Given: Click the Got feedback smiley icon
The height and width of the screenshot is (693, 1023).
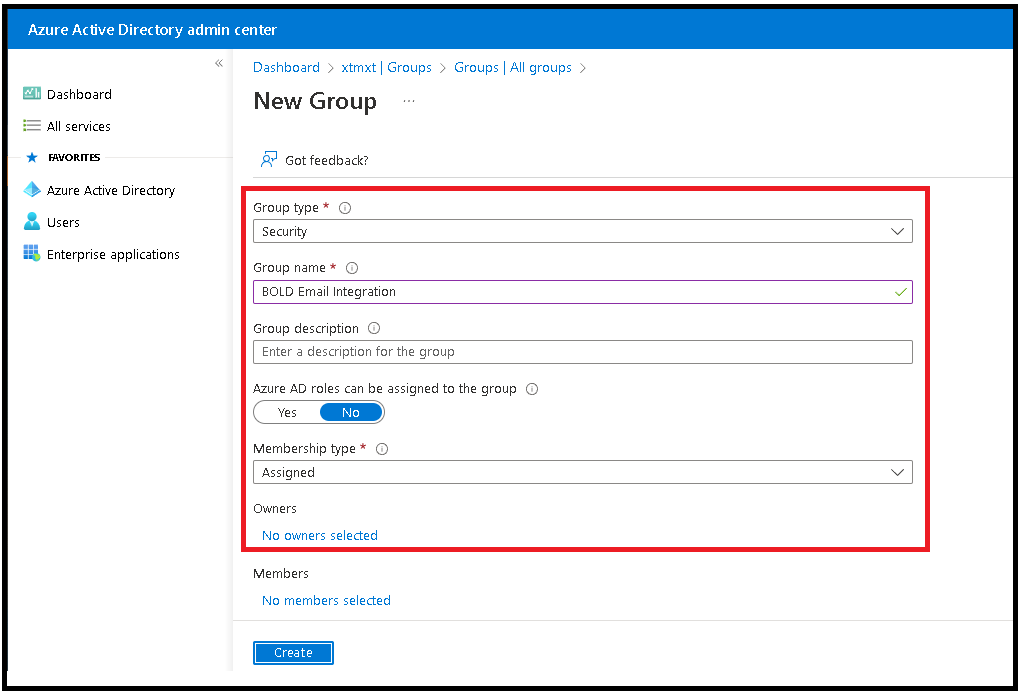Looking at the screenshot, I should 268,159.
